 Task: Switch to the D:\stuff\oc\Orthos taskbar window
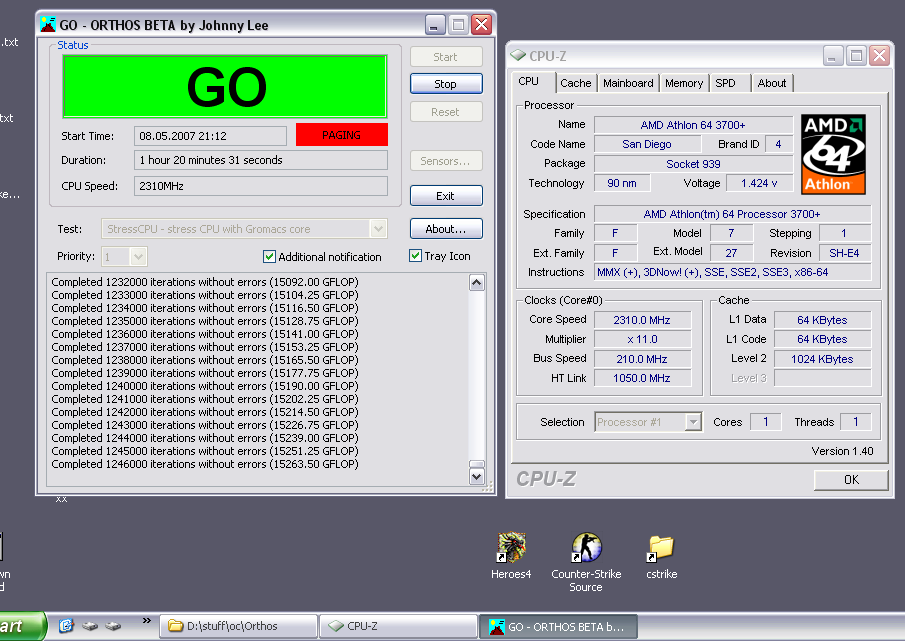(x=239, y=626)
